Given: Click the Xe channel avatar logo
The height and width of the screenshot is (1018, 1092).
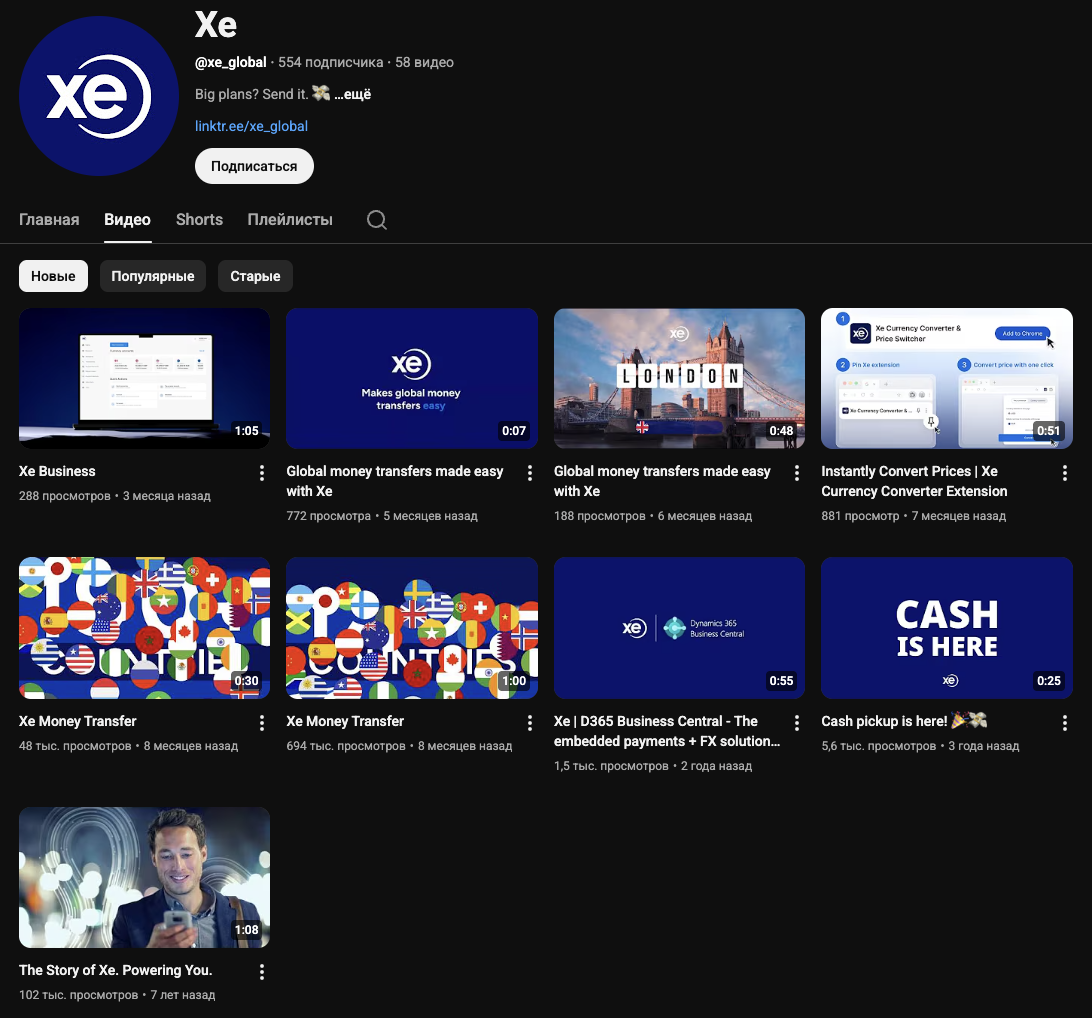Looking at the screenshot, I should point(99,96).
